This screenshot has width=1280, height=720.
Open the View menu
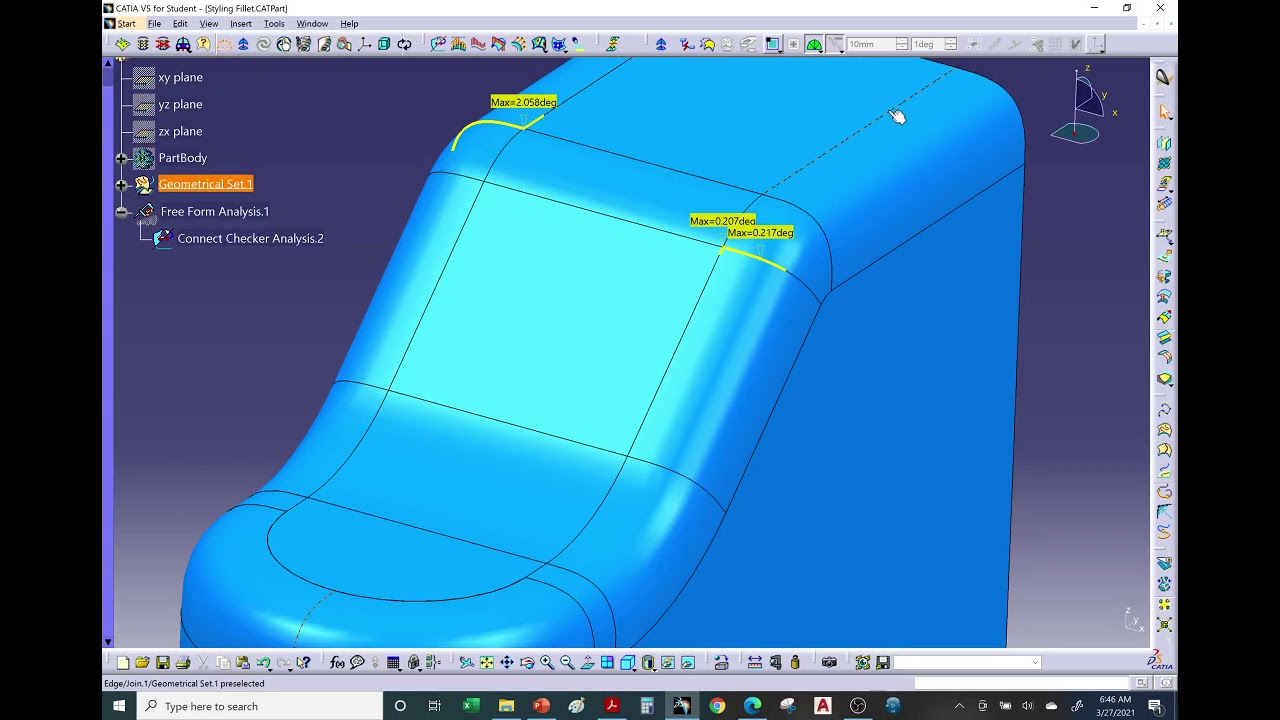point(209,24)
